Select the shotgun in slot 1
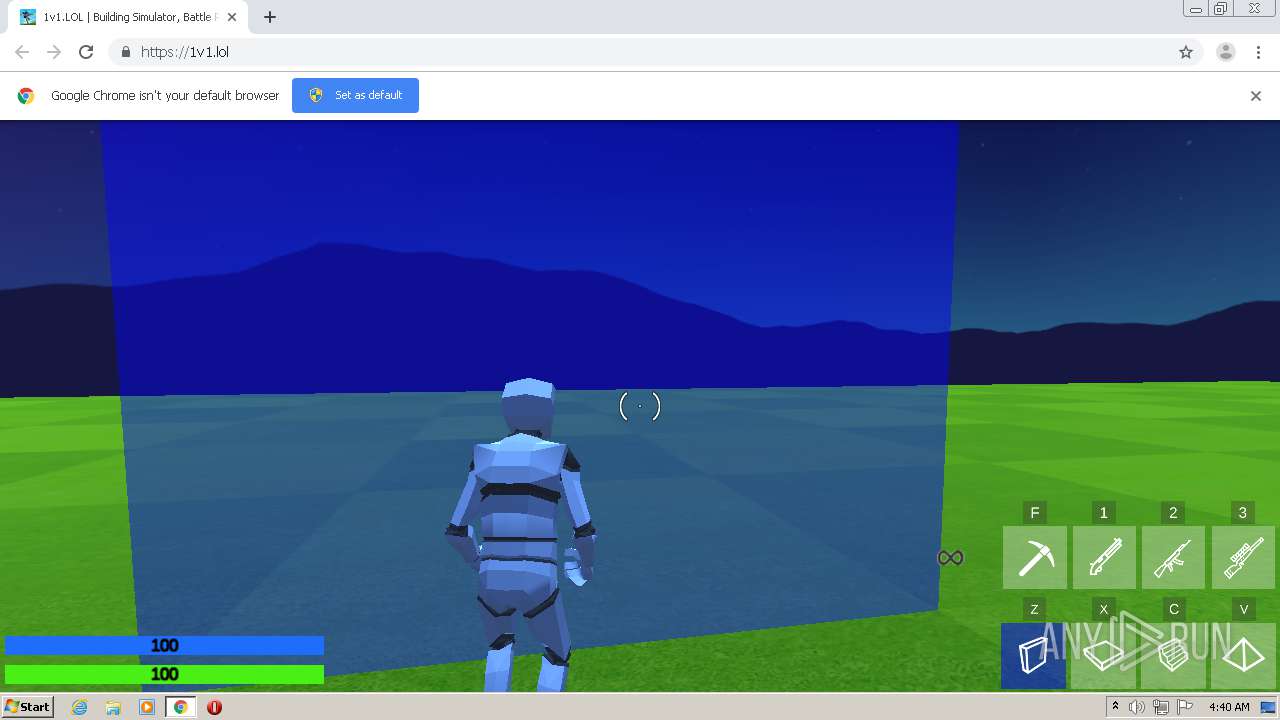The width and height of the screenshot is (1280, 720). pyautogui.click(x=1104, y=557)
